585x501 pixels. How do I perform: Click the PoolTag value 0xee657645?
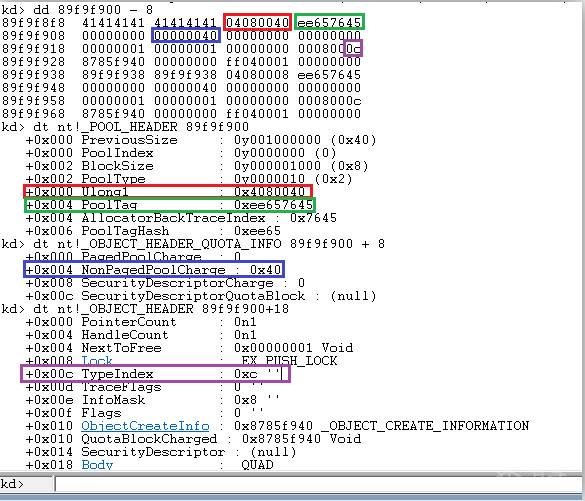click(x=273, y=205)
